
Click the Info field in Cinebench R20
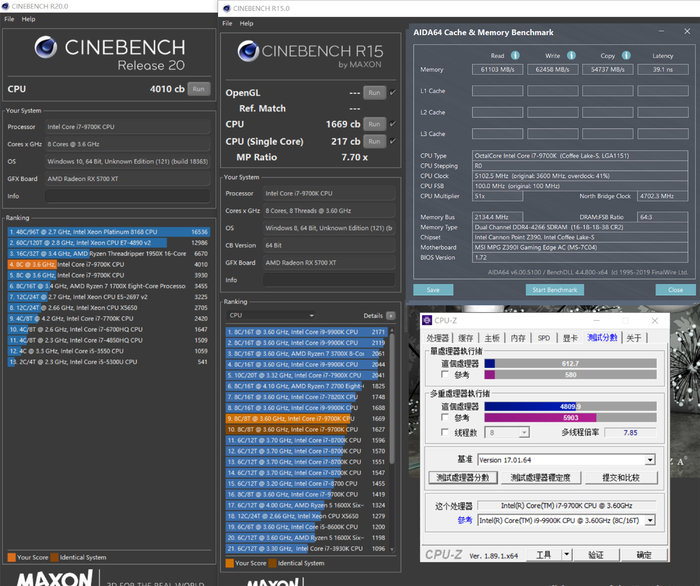pos(125,196)
